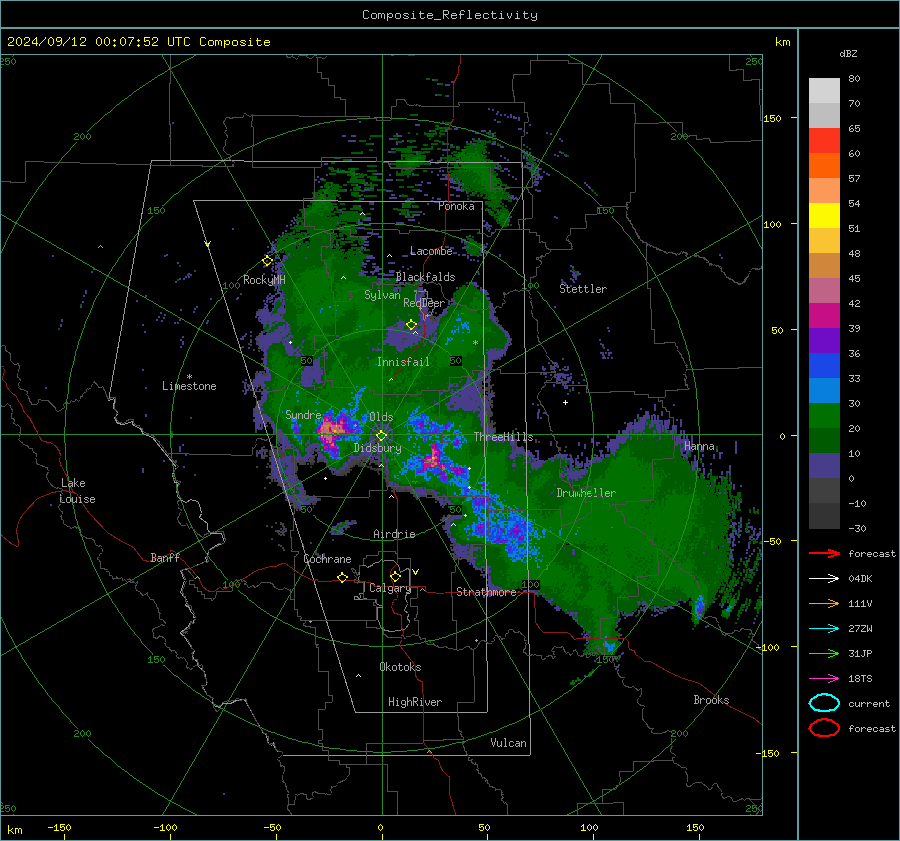Click the RedDeer city label
The width and height of the screenshot is (900, 841).
coord(424,303)
